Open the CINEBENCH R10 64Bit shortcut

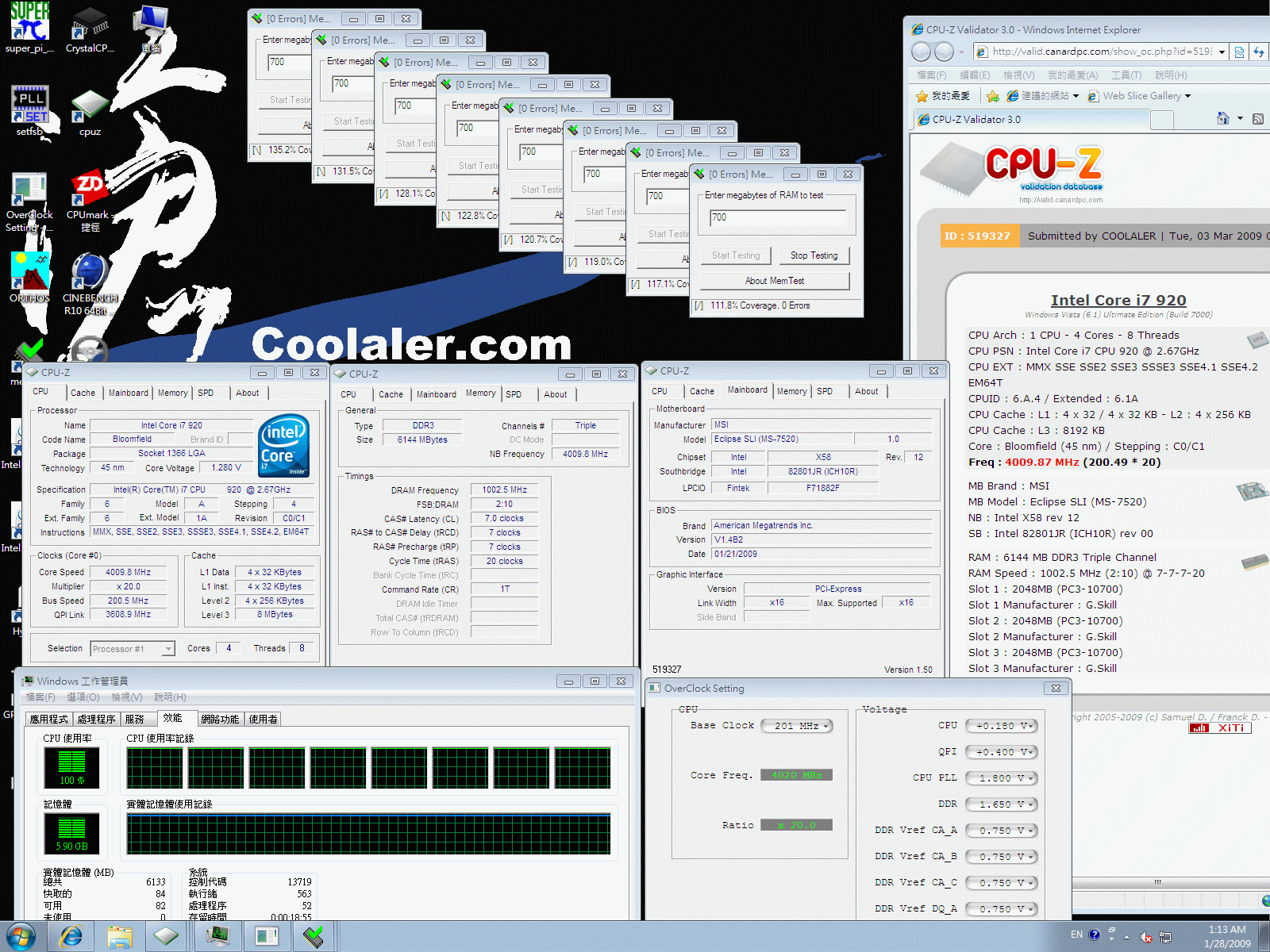90,284
